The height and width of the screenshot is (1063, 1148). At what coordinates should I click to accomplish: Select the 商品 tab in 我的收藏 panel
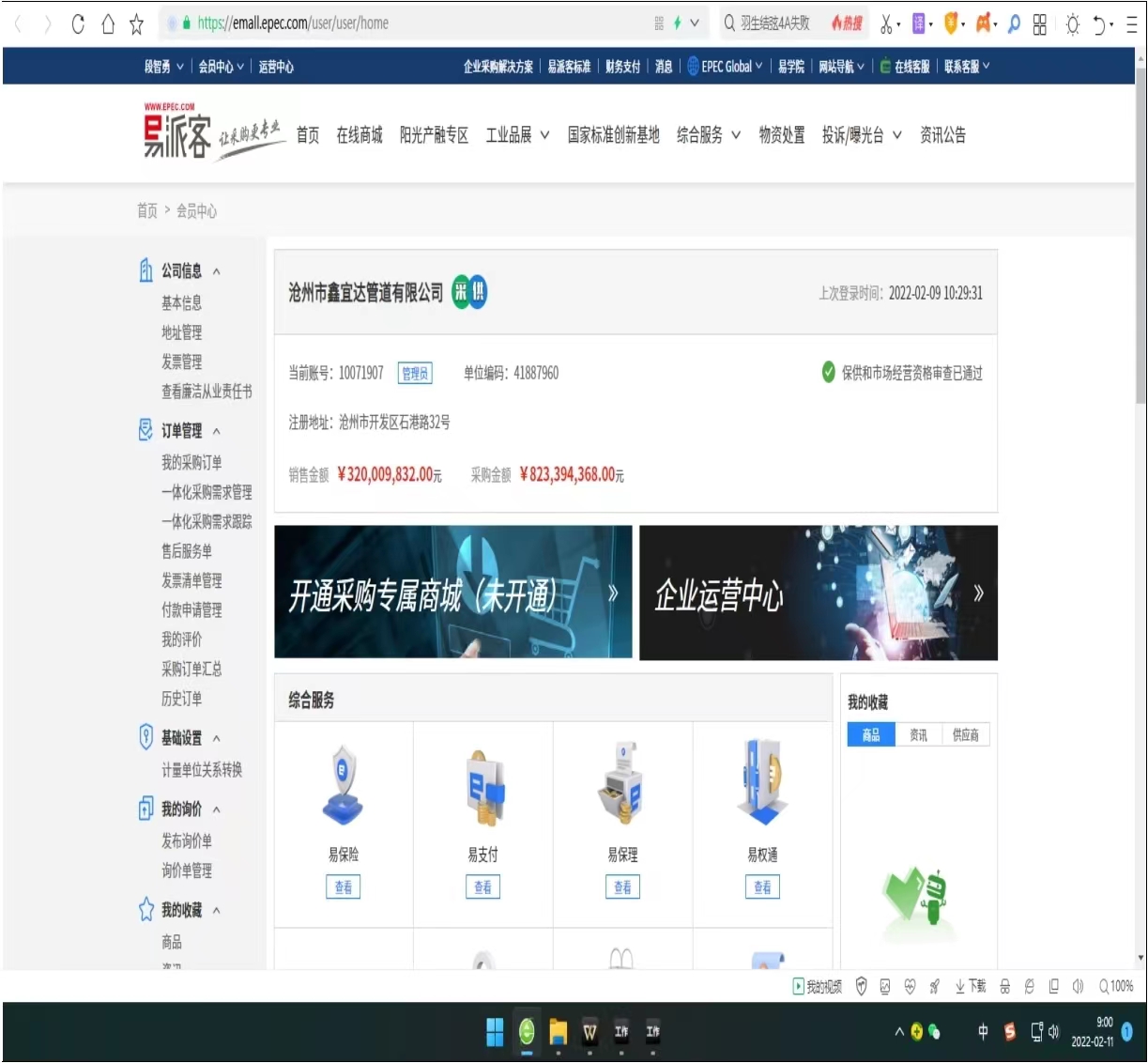click(871, 735)
